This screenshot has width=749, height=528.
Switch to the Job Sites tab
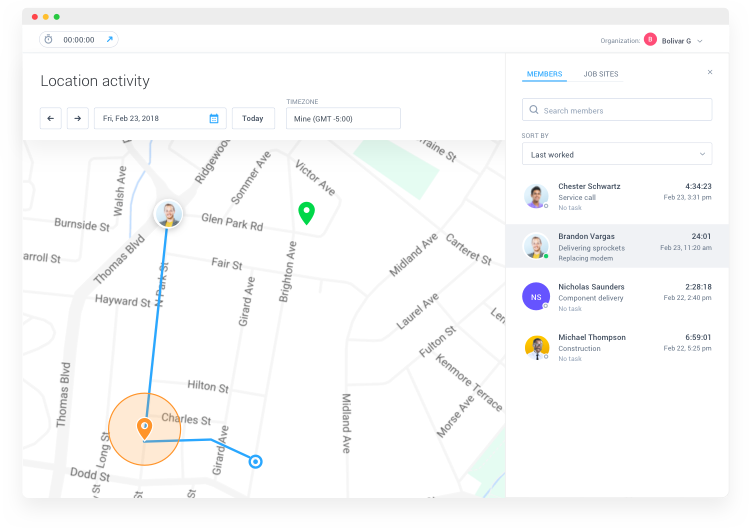coord(600,74)
